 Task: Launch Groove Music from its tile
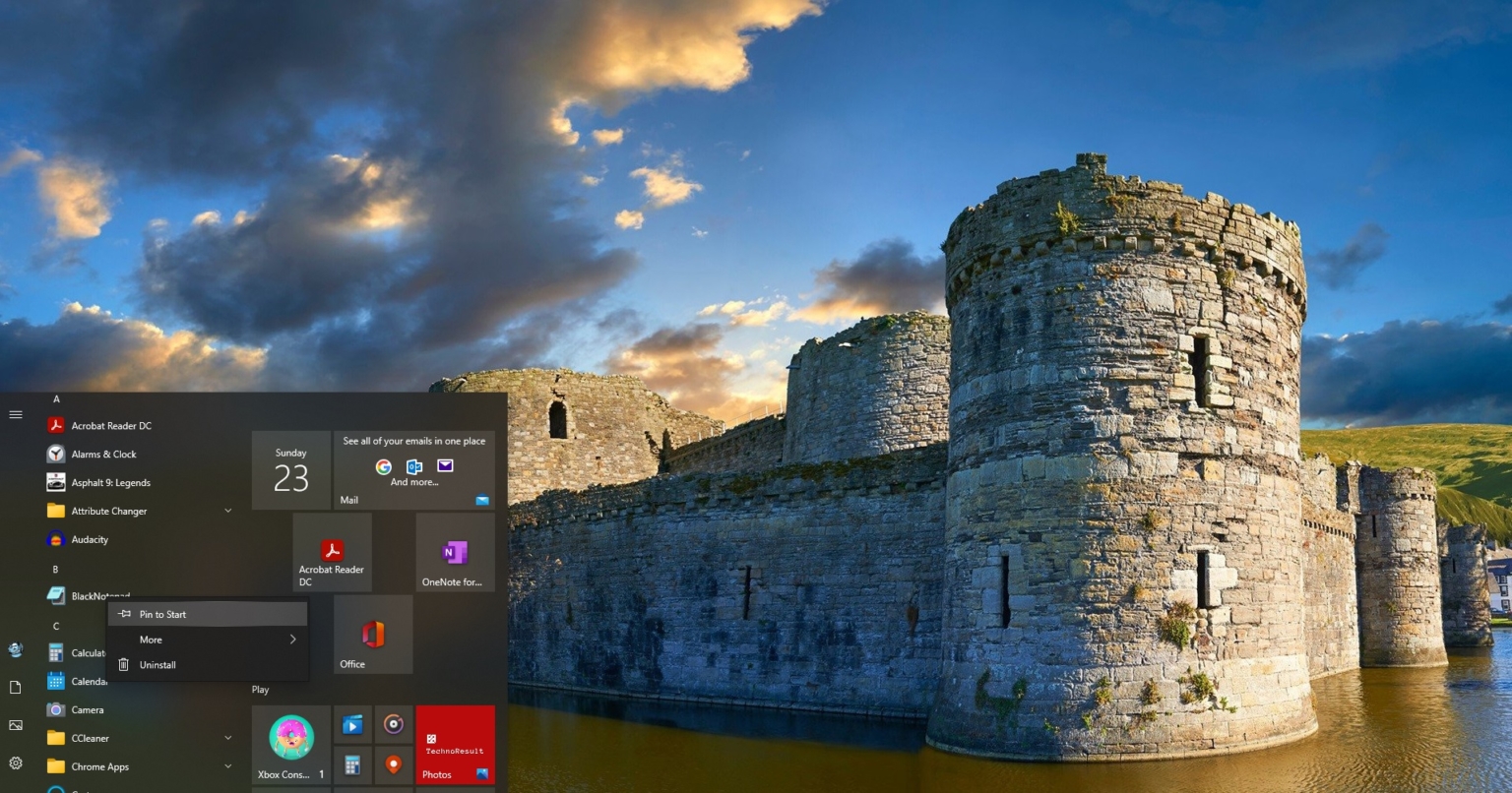coord(394,724)
